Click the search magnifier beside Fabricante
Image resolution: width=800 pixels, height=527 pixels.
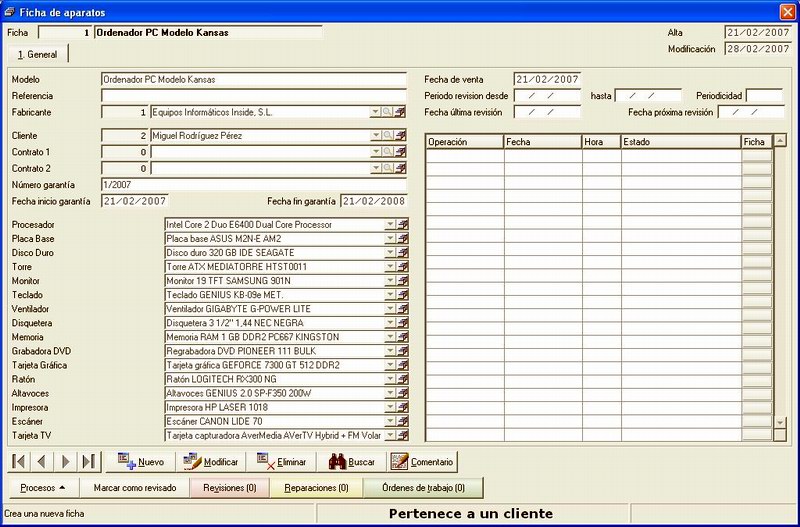click(388, 112)
